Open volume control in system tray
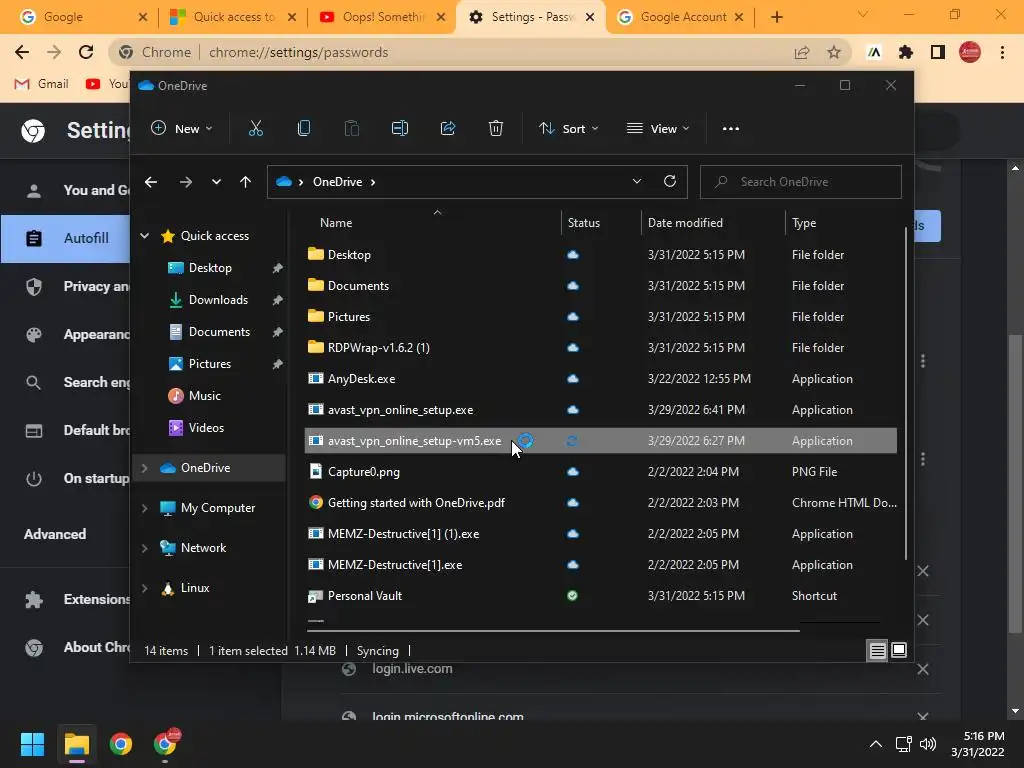 click(927, 744)
